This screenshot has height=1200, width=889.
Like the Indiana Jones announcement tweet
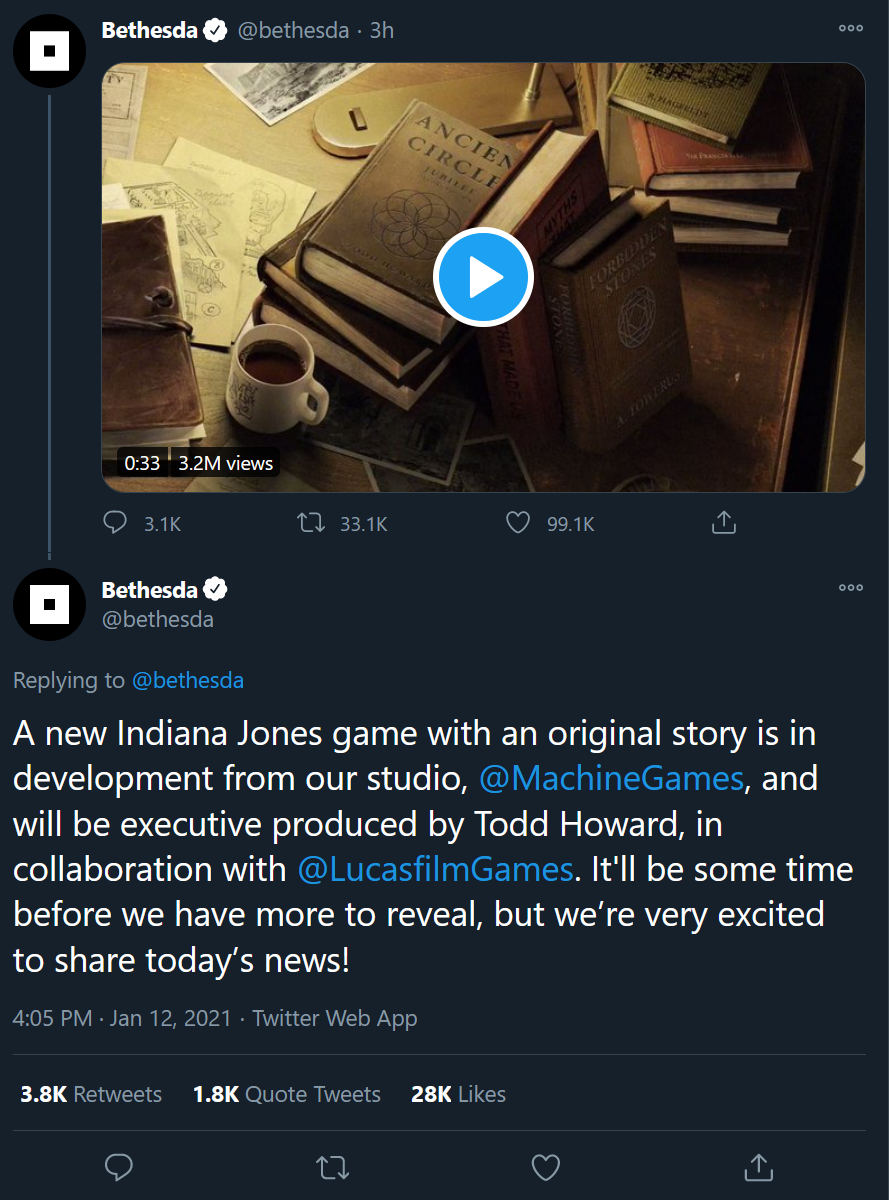pos(545,1166)
